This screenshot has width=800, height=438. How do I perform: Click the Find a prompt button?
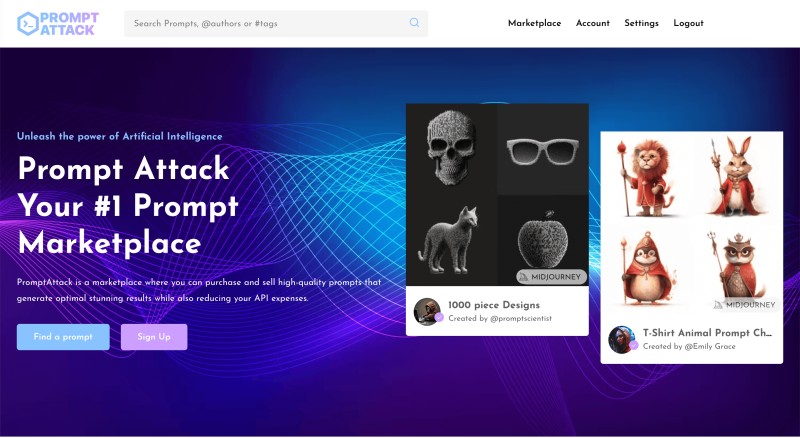[63, 337]
